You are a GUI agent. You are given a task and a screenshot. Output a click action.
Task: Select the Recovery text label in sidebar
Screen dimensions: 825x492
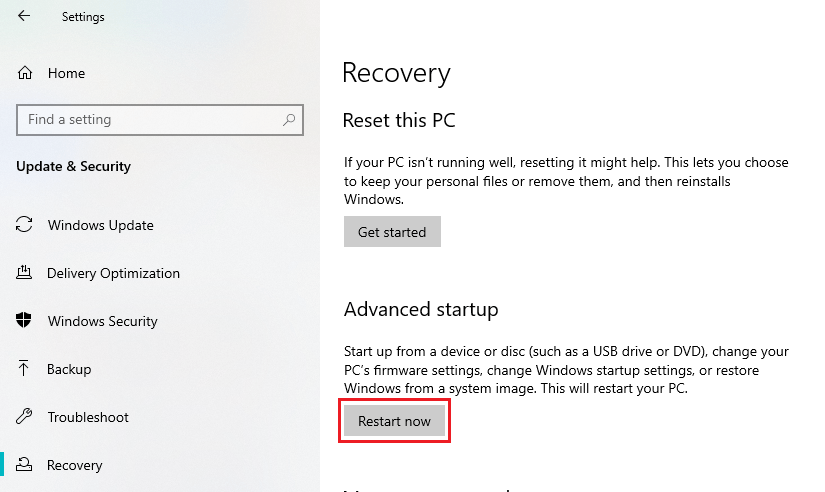(x=74, y=465)
